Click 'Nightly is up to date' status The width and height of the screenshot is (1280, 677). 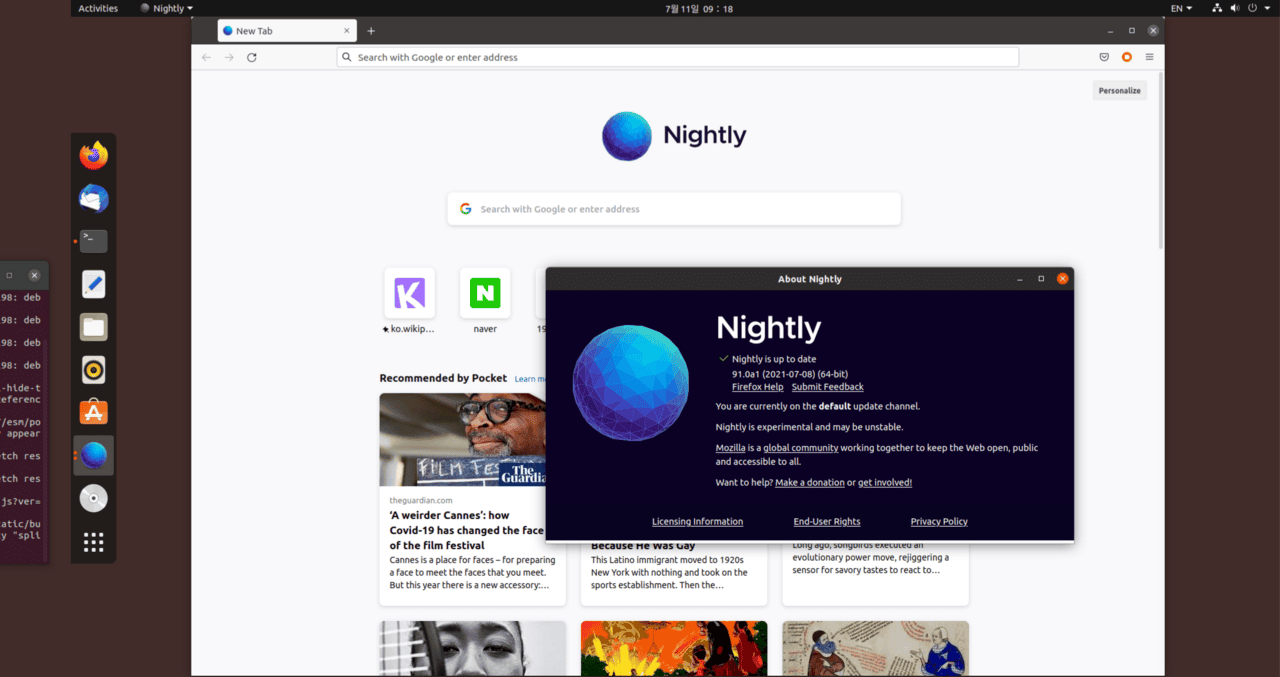774,359
